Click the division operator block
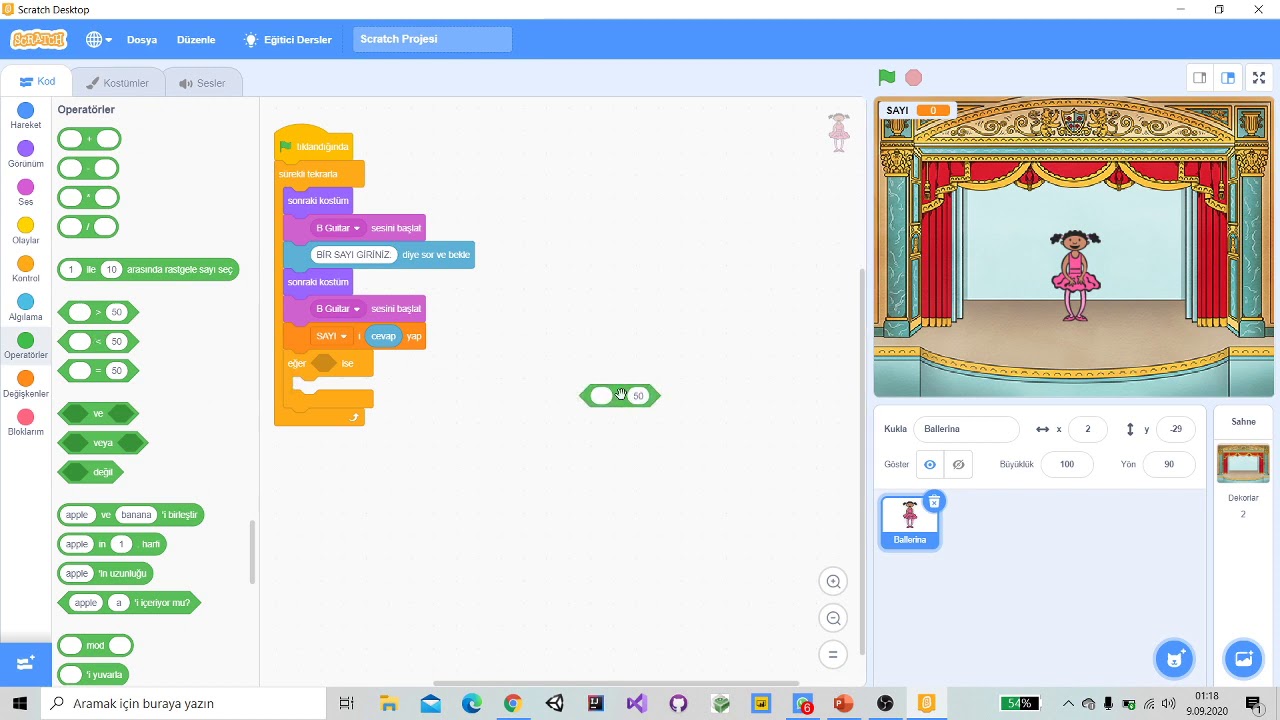Screen dimensions: 1280x720 (x=88, y=227)
